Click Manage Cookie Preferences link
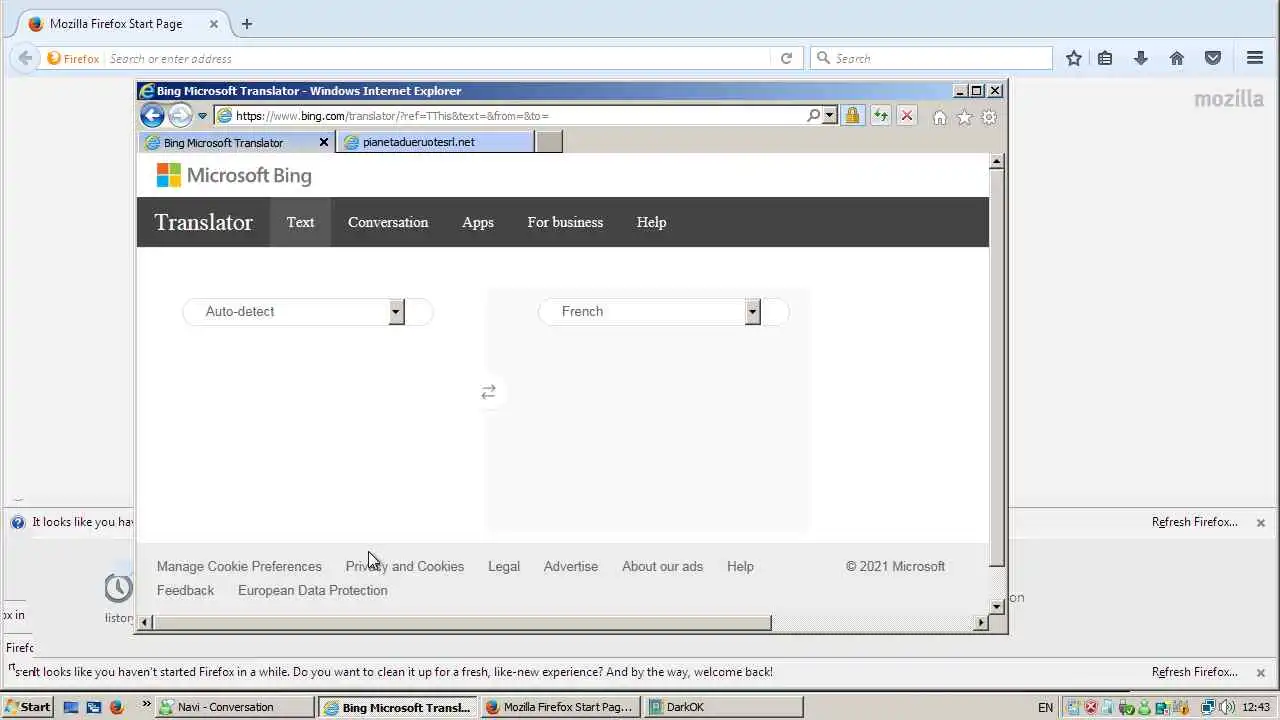Screen dimensions: 1280x720 (239, 566)
